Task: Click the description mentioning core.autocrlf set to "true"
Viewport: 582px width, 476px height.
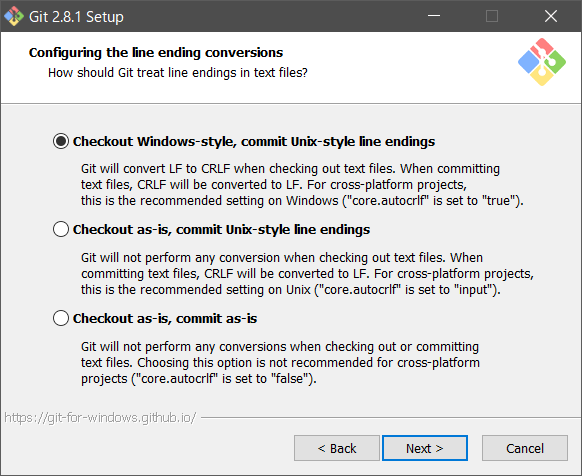Action: [302, 185]
